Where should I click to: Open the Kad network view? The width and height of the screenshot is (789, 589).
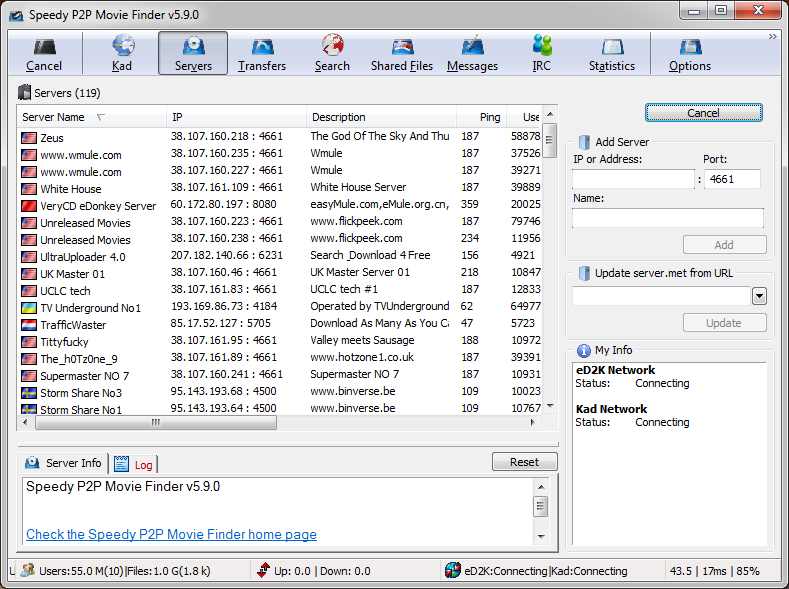pyautogui.click(x=122, y=53)
